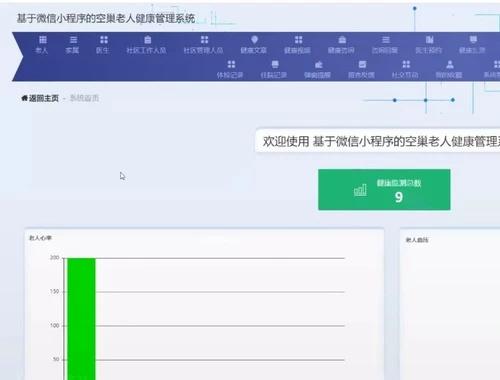Open the 我的收藏 person icon menu
The image size is (500, 380).
coord(450,64)
